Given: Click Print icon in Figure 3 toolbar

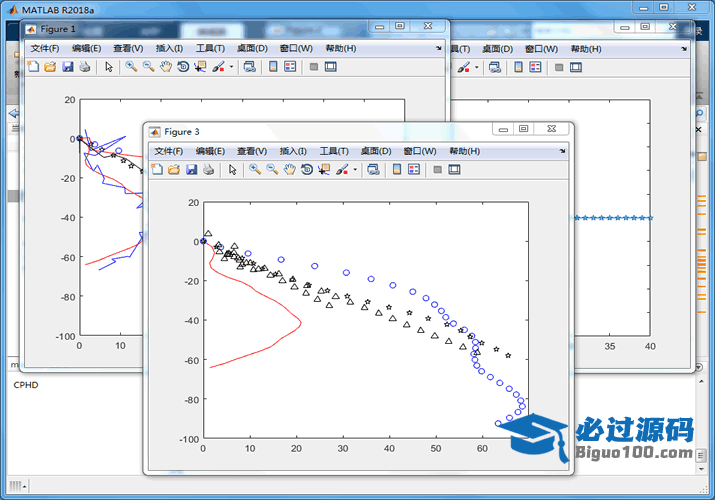Looking at the screenshot, I should pos(208,170).
